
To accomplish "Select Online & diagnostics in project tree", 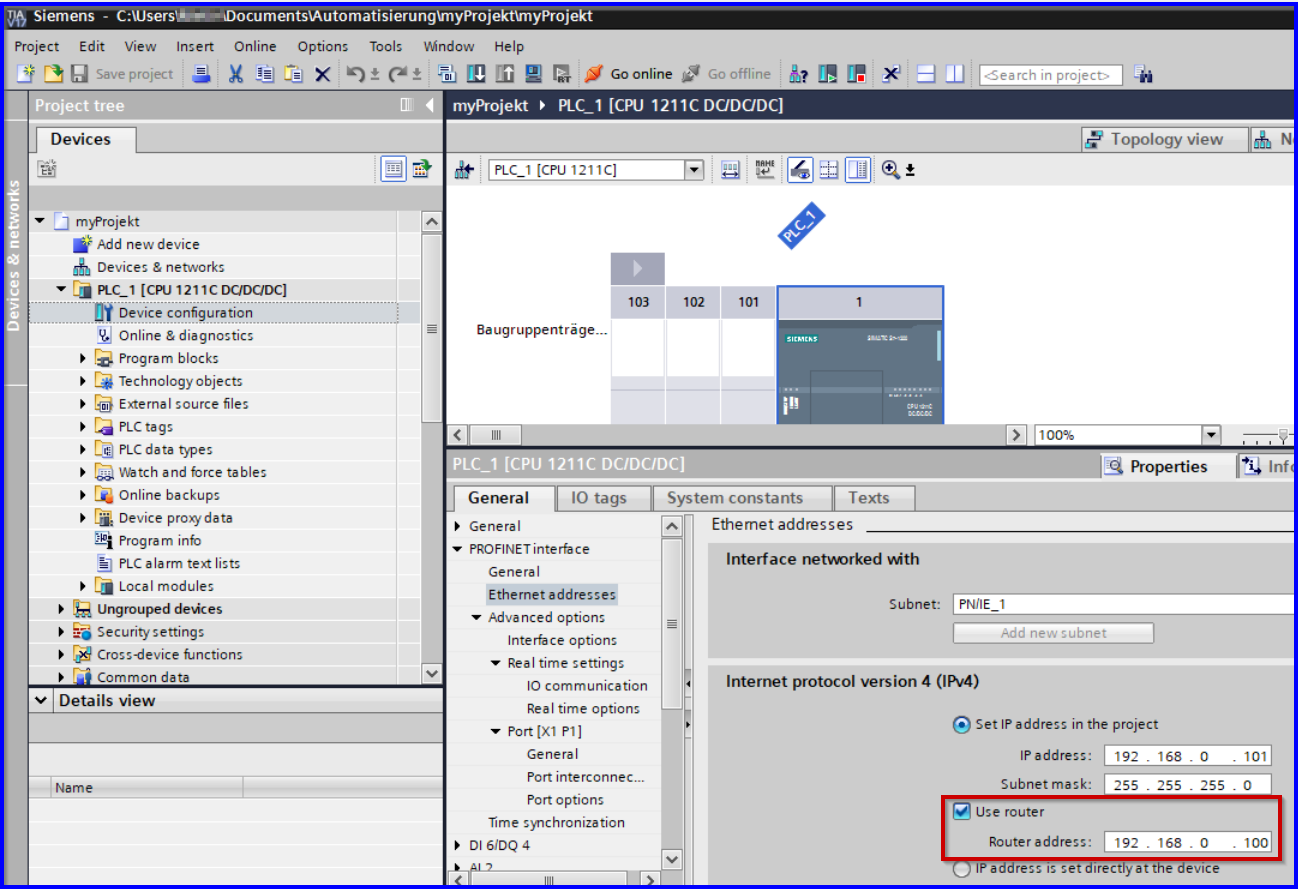I will (x=186, y=336).
